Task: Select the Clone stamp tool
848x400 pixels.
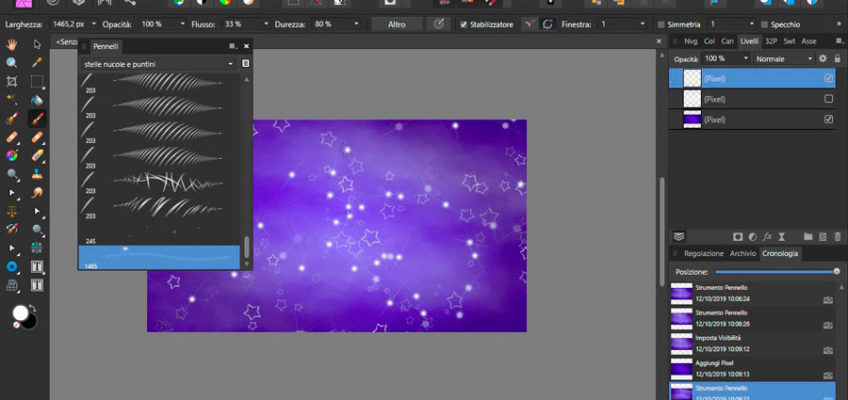Action: point(37,174)
